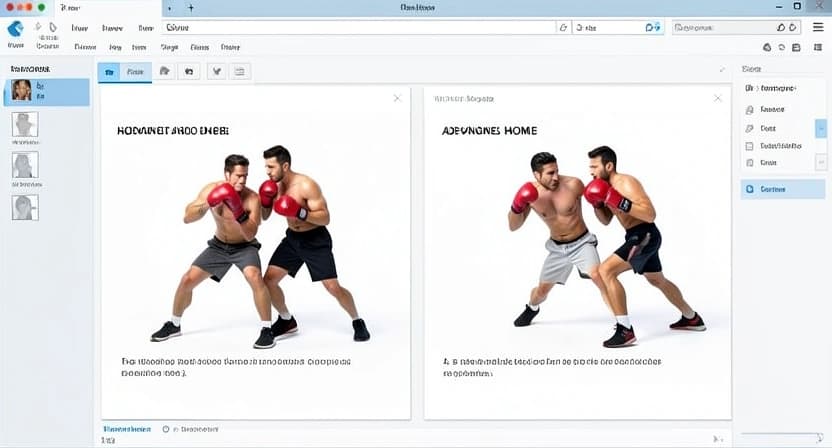This screenshot has height=448, width=832.
Task: Click the middle field containing blue icons
Action: click(618, 28)
